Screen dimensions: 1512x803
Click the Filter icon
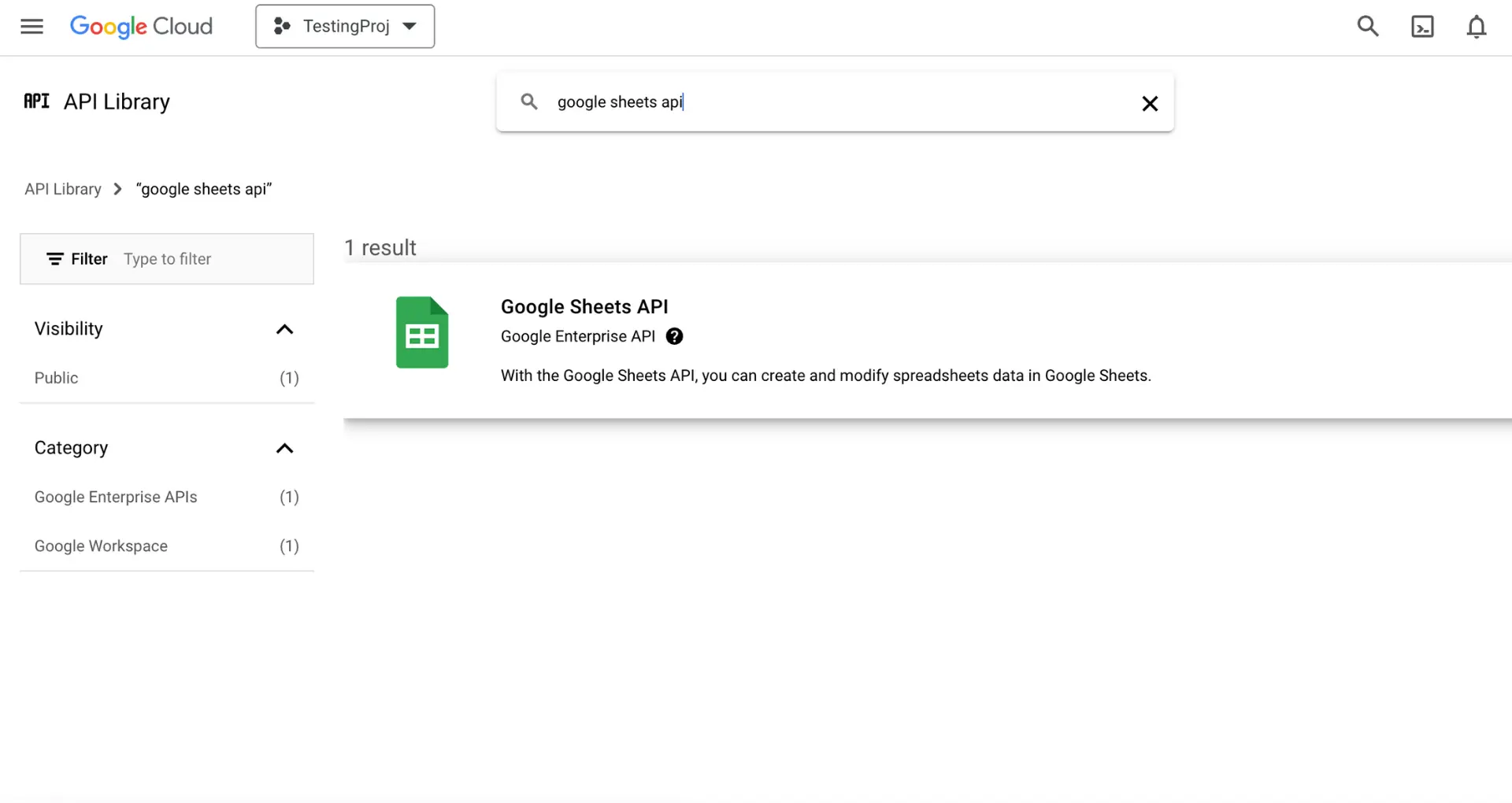54,259
